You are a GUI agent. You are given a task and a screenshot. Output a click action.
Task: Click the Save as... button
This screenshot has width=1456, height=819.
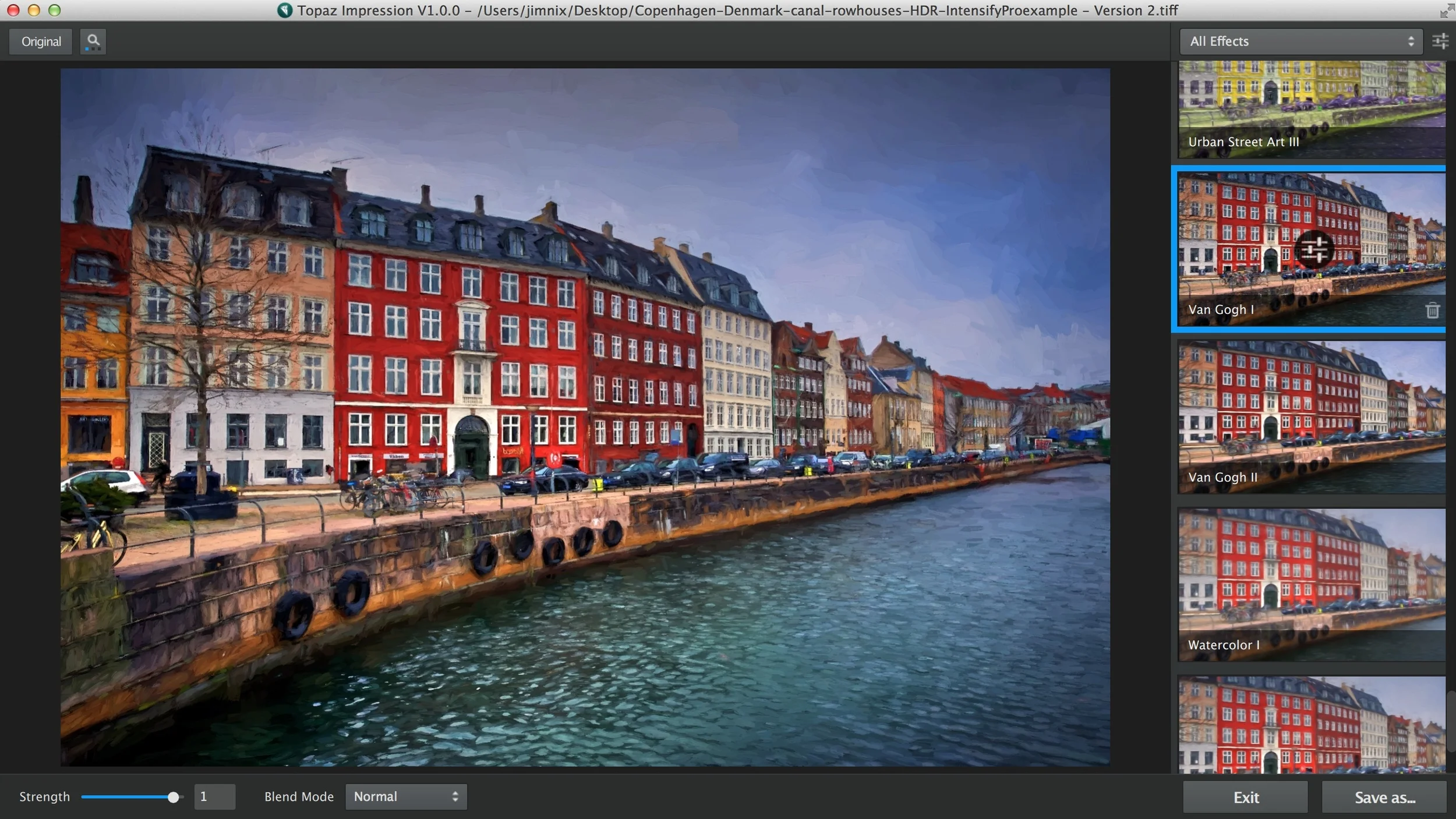(1384, 797)
